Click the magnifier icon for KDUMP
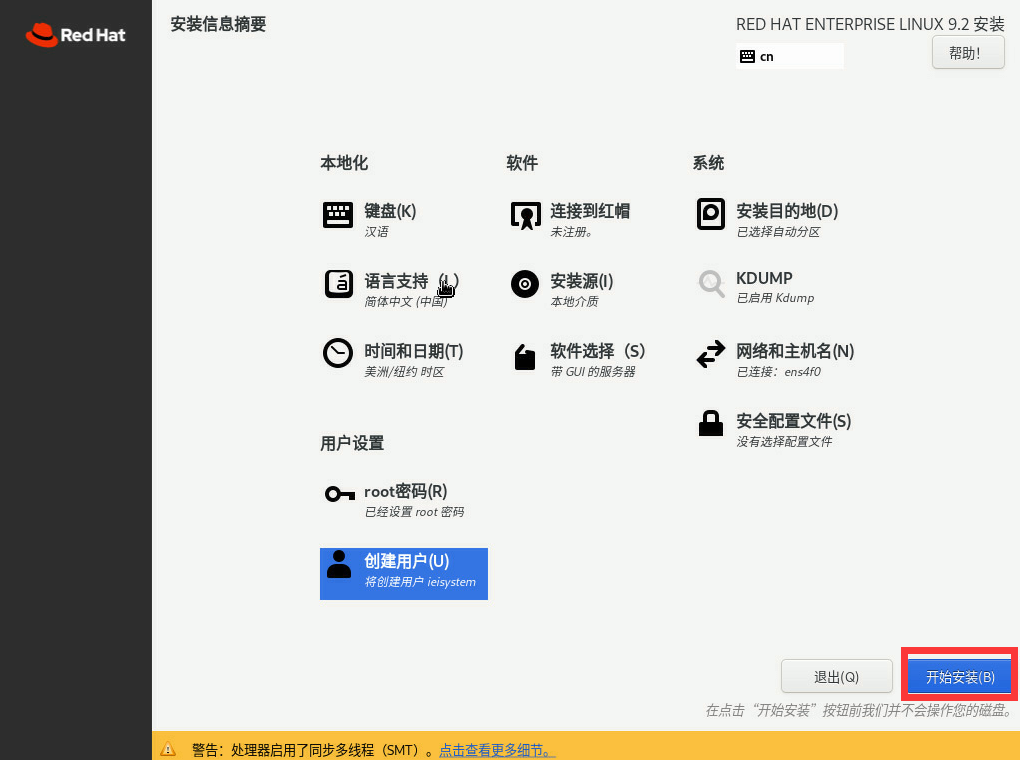 click(711, 284)
